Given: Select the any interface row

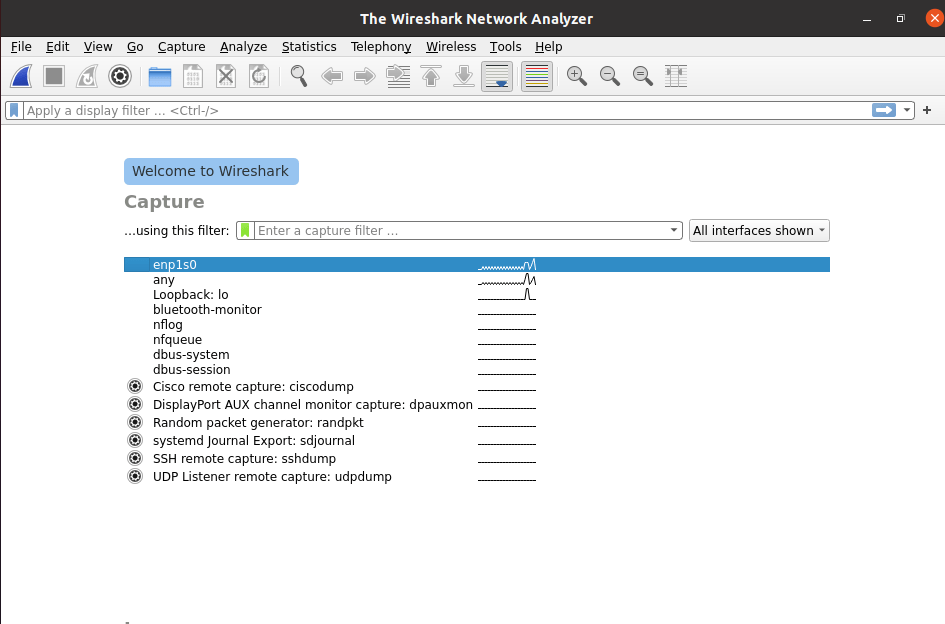Looking at the screenshot, I should click(x=477, y=280).
